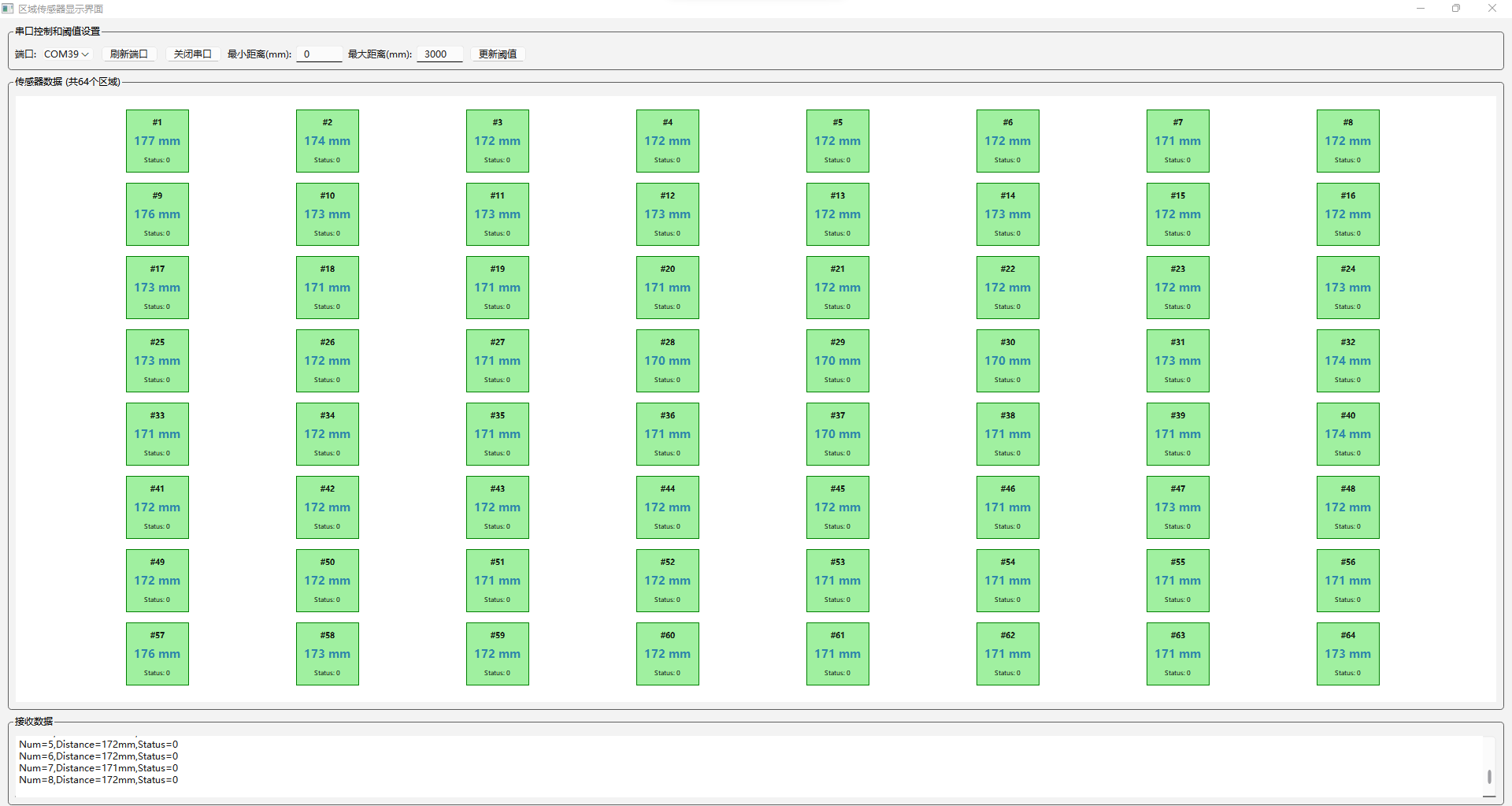Viewport: 1512px width, 806px height.
Task: Select sensor tile #9 showing 176 mm
Action: tap(157, 214)
